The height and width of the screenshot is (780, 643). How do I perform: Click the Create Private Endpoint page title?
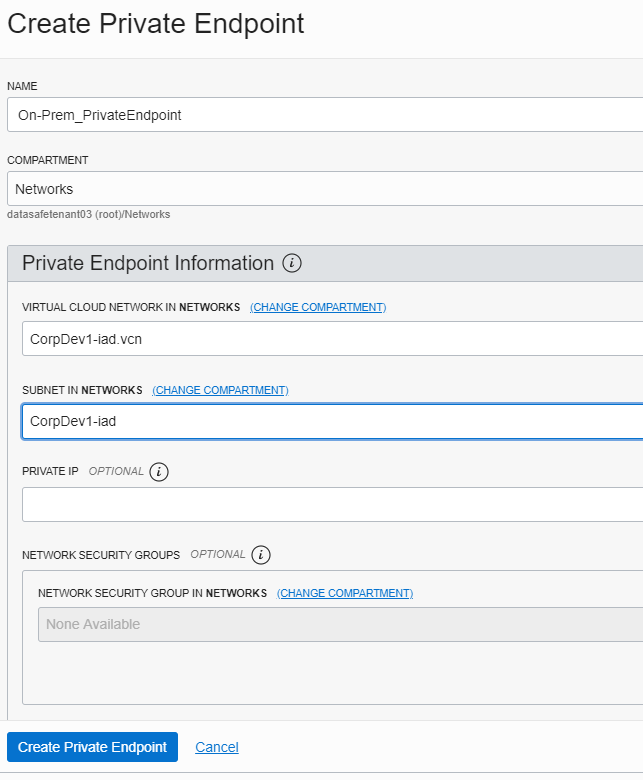tap(156, 24)
